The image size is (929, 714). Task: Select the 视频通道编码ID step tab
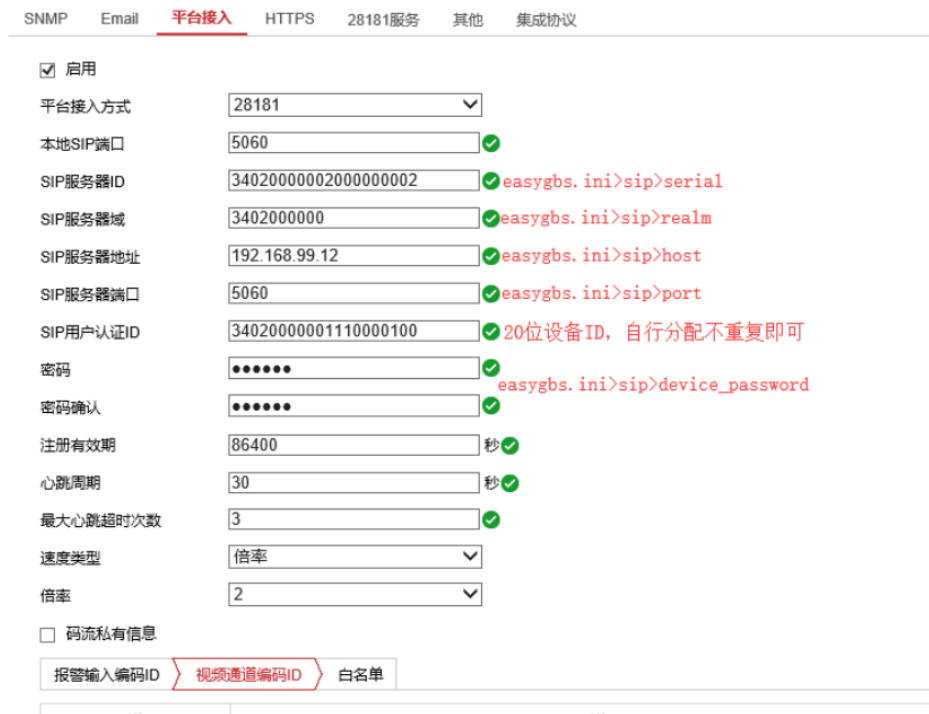(x=248, y=674)
